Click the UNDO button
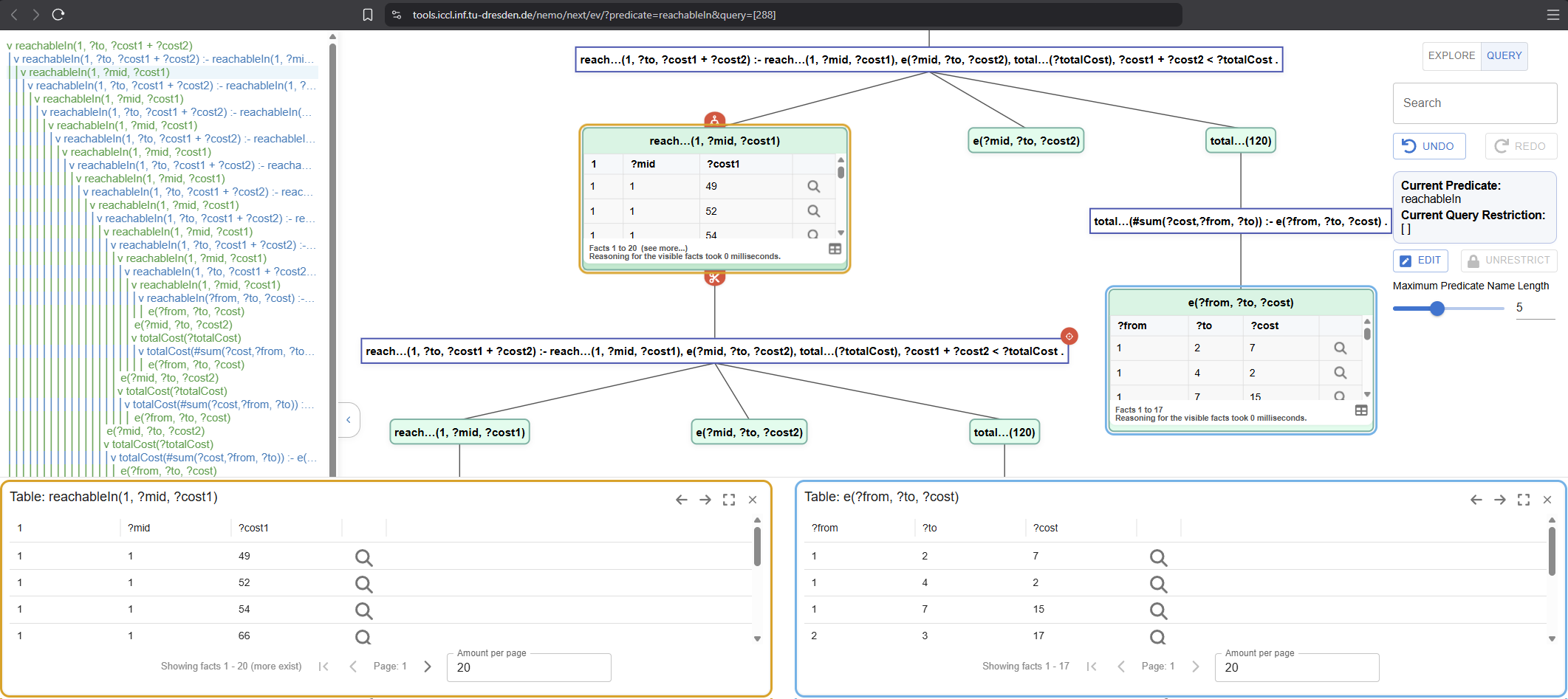Viewport: 1568px width, 699px height. point(1428,145)
